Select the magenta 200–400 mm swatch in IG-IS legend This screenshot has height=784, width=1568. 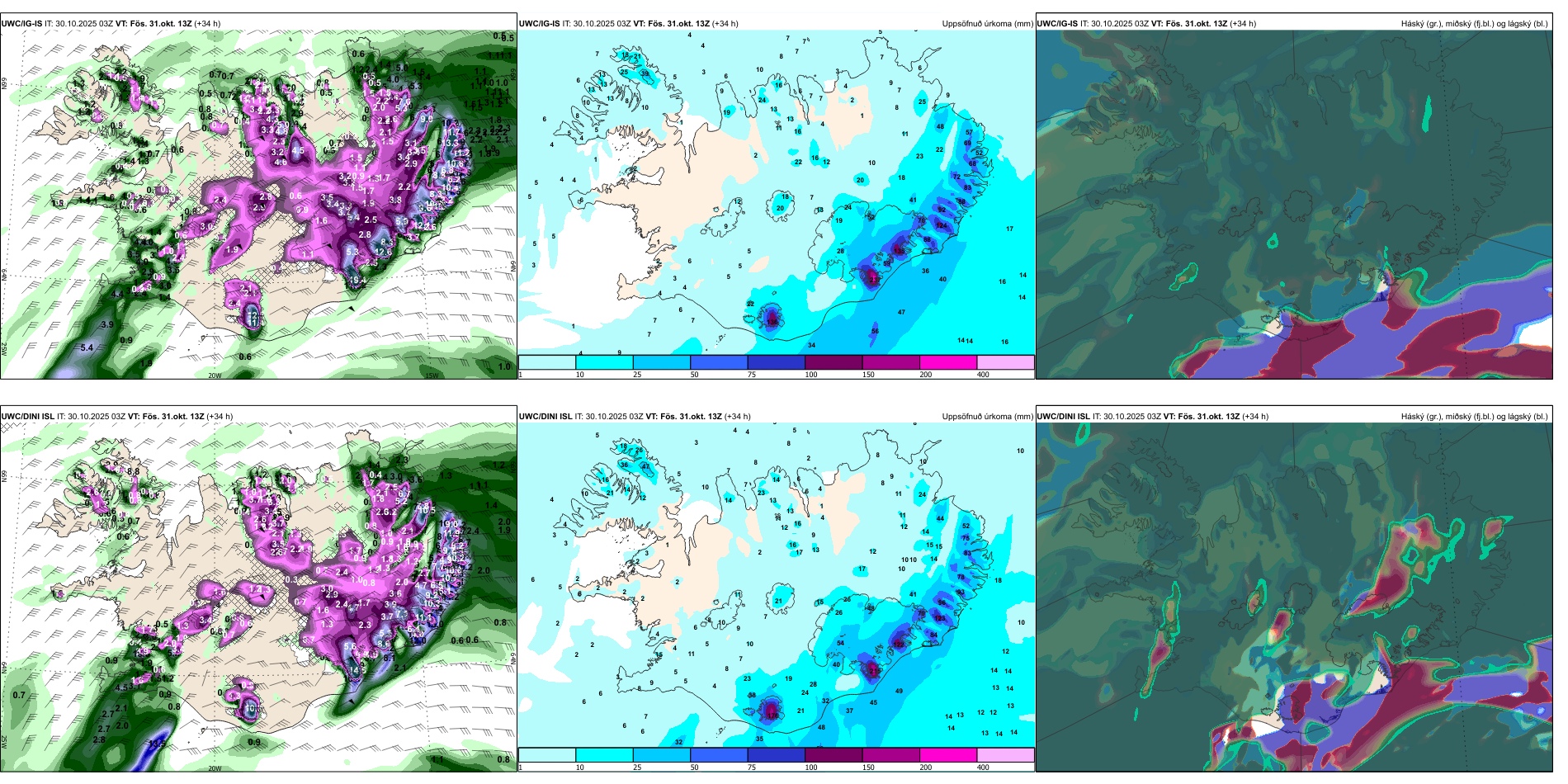(x=948, y=362)
